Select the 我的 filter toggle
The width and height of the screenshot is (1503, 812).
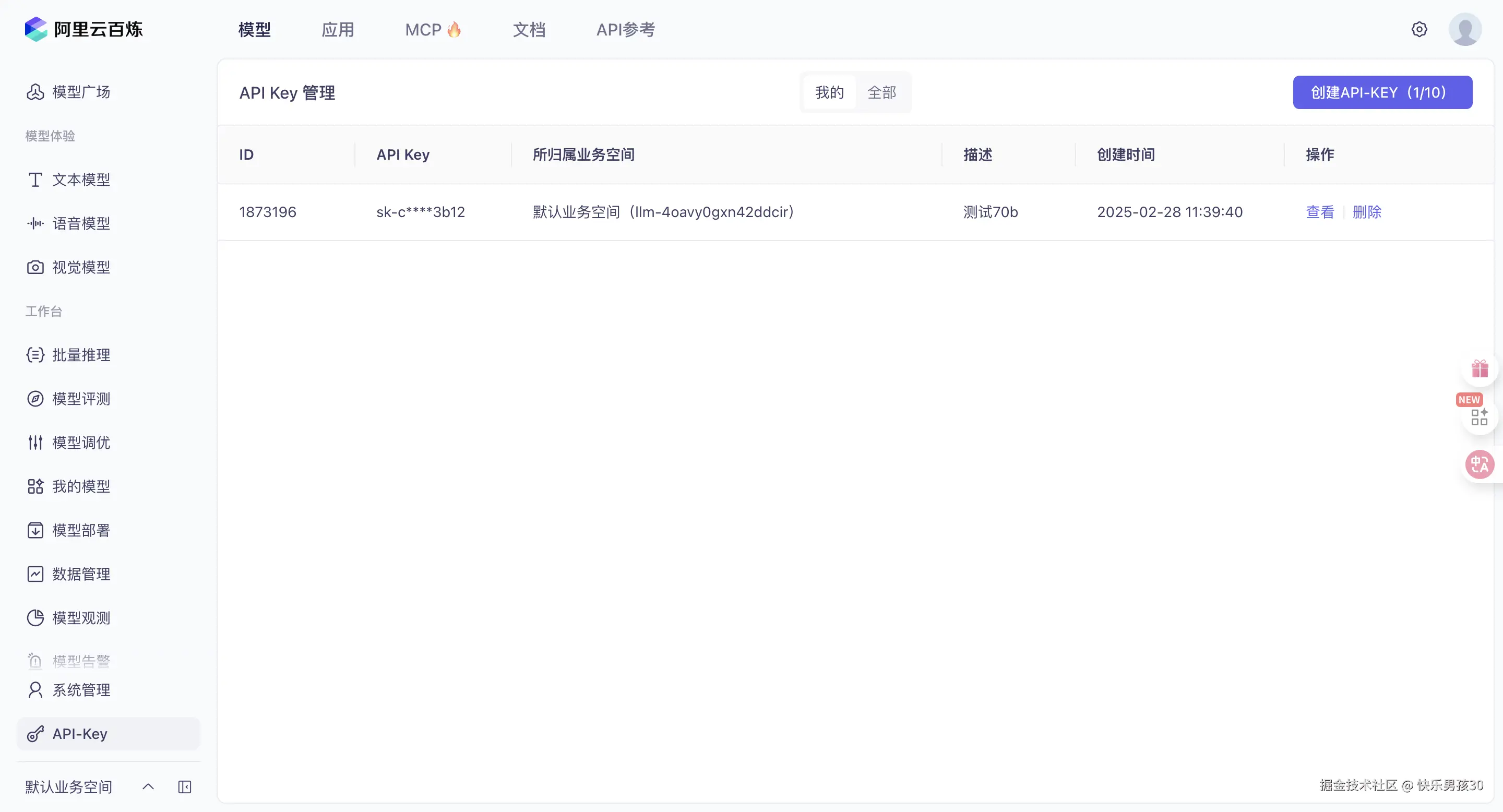829,92
